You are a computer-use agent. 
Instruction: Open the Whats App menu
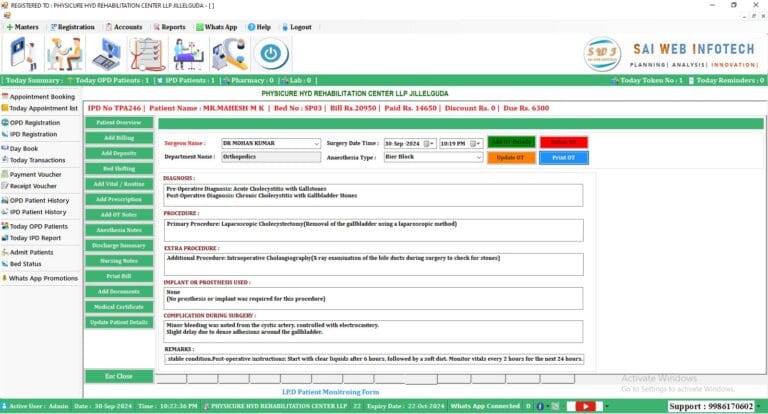216,27
